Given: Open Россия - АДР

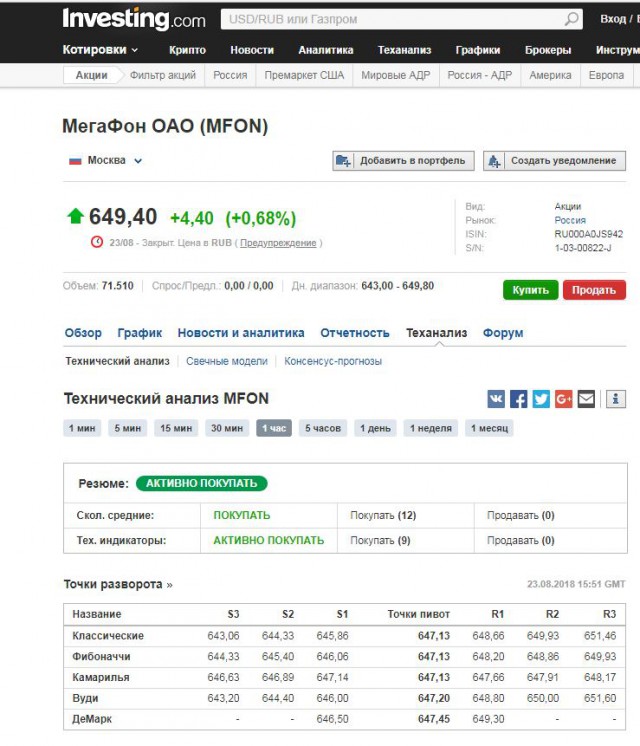Looking at the screenshot, I should (480, 75).
